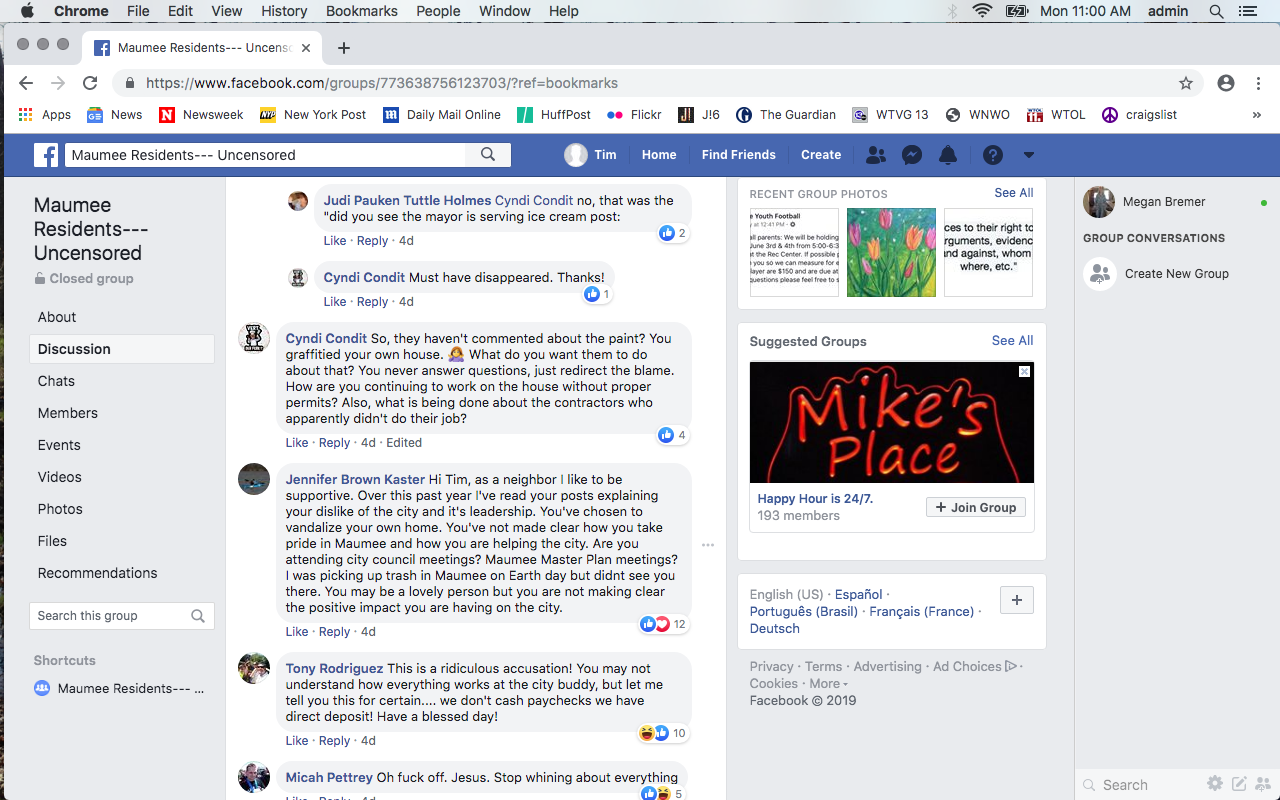Bookmark this page with the star icon

[x=1186, y=83]
